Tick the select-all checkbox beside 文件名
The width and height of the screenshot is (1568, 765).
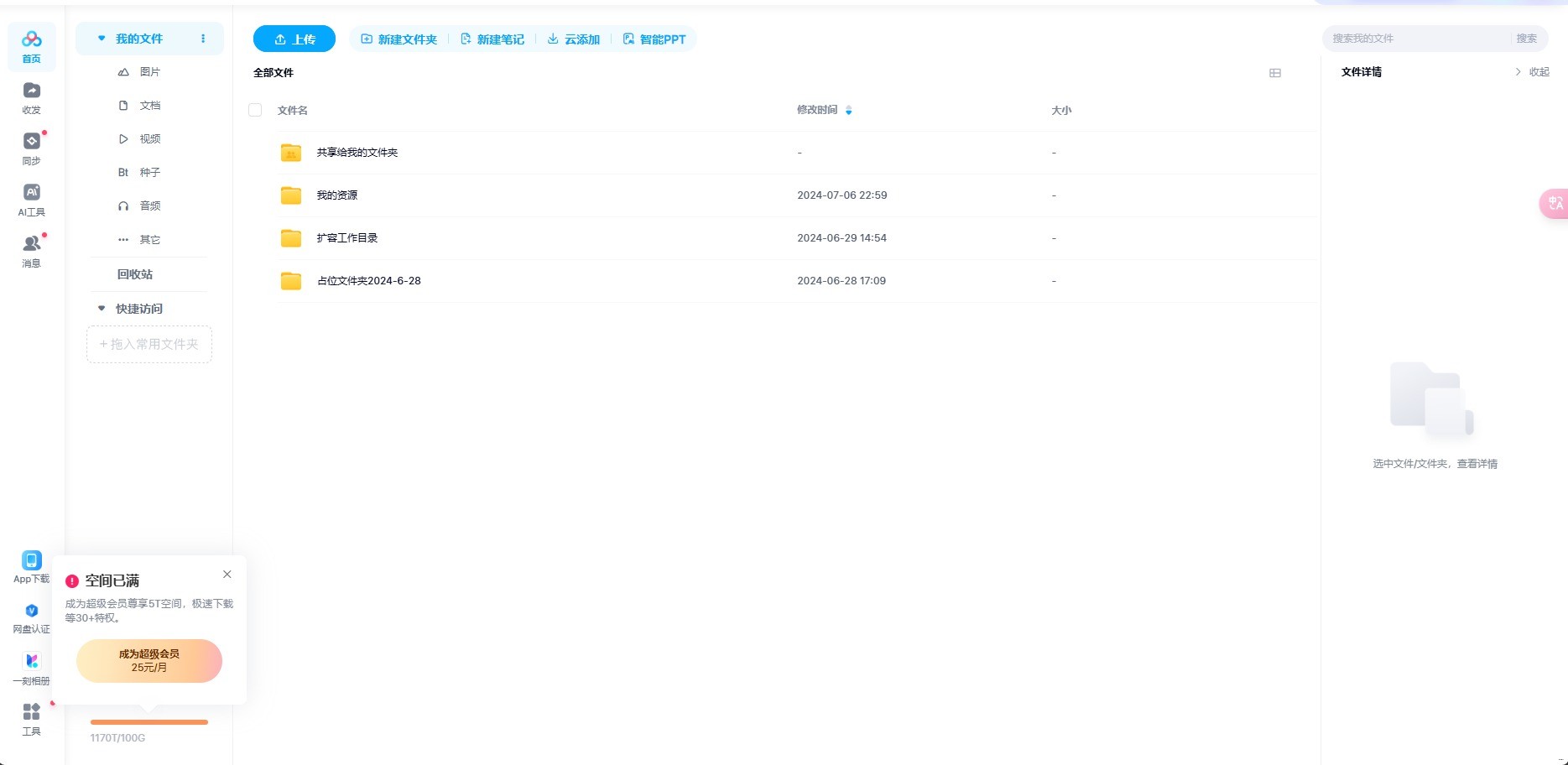pos(255,110)
